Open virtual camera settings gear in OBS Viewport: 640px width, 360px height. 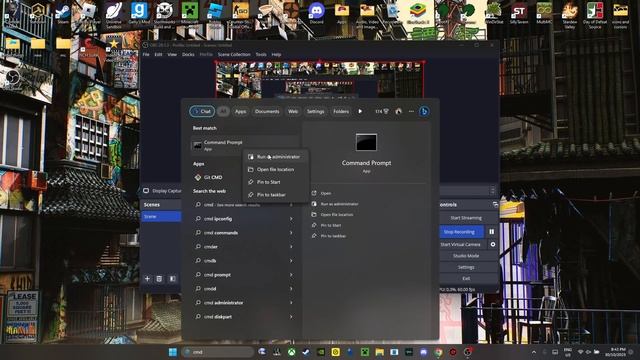493,244
